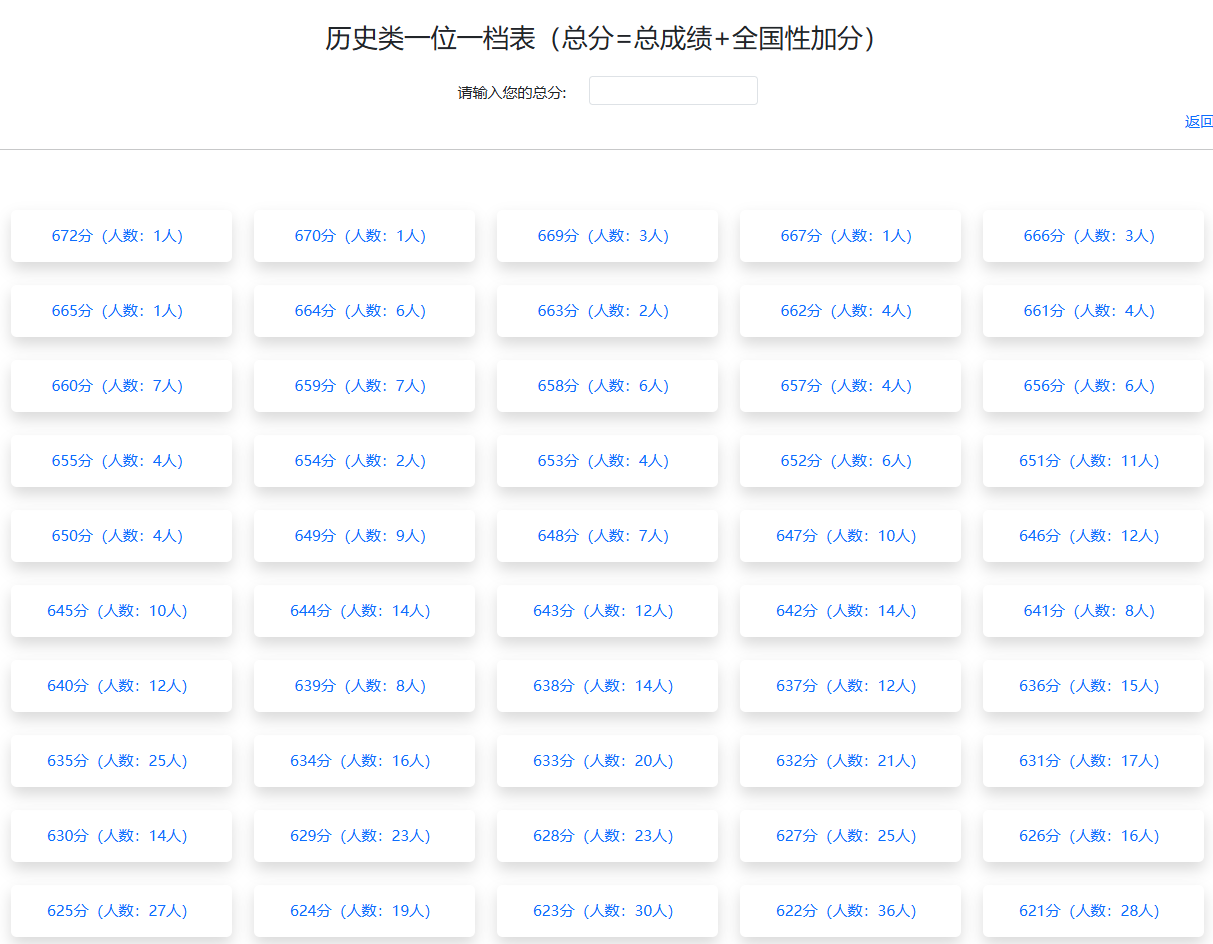This screenshot has height=944, width=1213.
Task: Click 630分 (人数: 14人)
Action: pos(121,836)
